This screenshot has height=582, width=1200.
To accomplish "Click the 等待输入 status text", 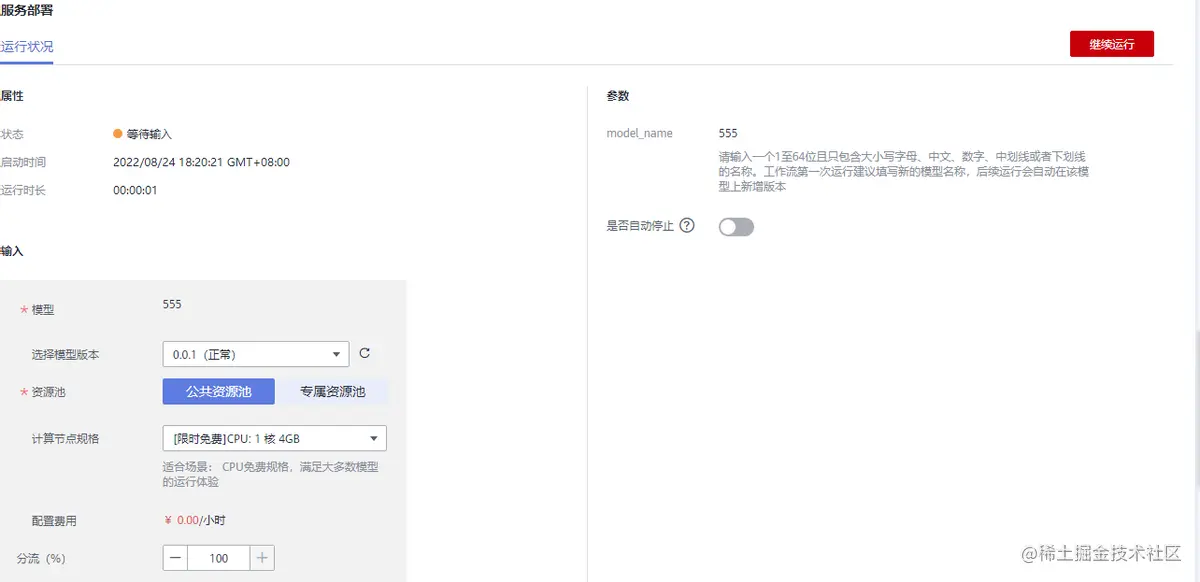I will (x=149, y=134).
